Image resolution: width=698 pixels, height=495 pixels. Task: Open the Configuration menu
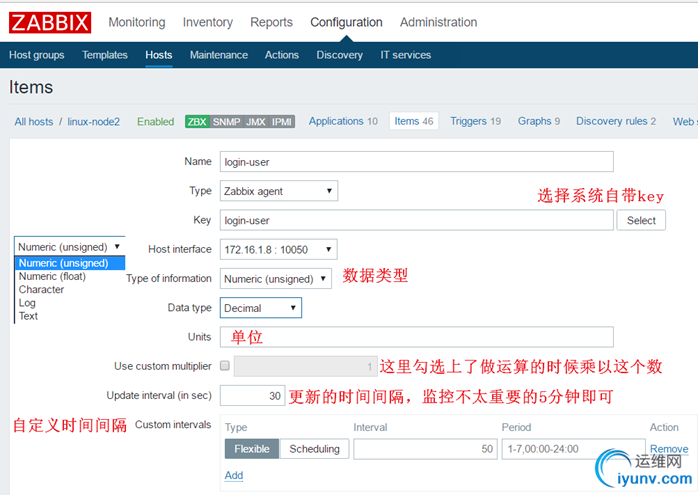pyautogui.click(x=346, y=22)
